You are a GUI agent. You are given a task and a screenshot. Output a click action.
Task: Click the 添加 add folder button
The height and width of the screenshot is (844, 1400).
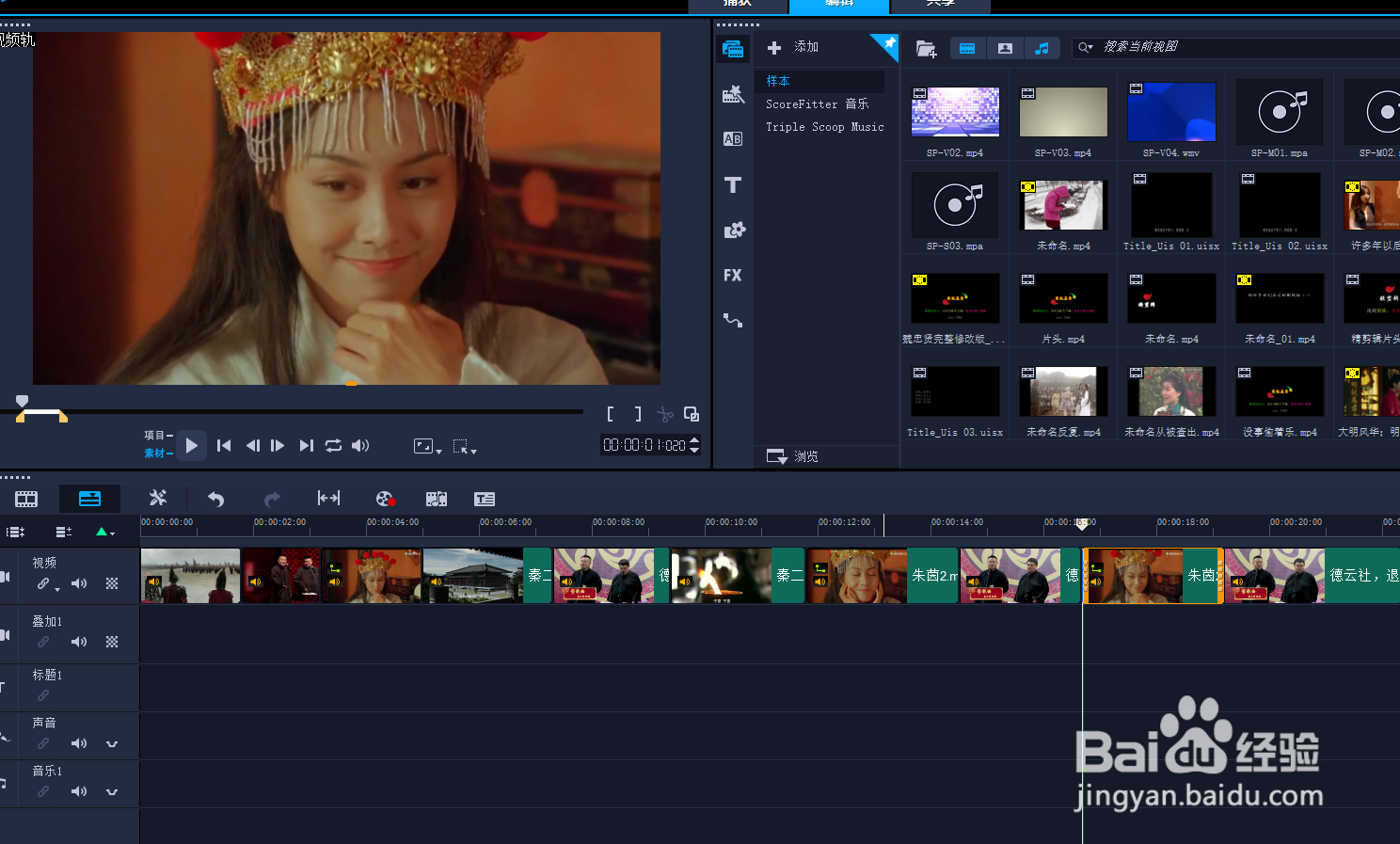[x=793, y=47]
